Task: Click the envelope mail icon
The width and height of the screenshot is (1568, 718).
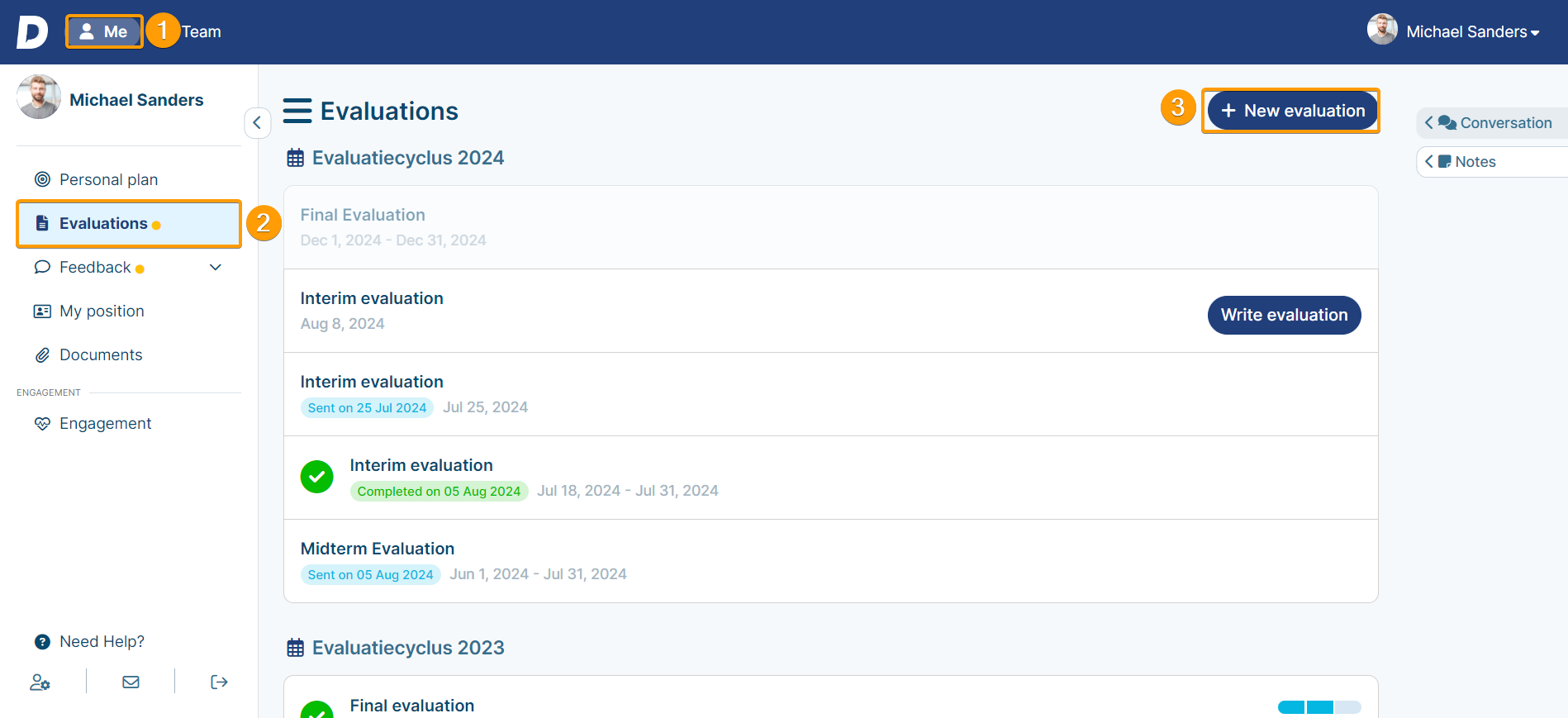Action: tap(131, 682)
